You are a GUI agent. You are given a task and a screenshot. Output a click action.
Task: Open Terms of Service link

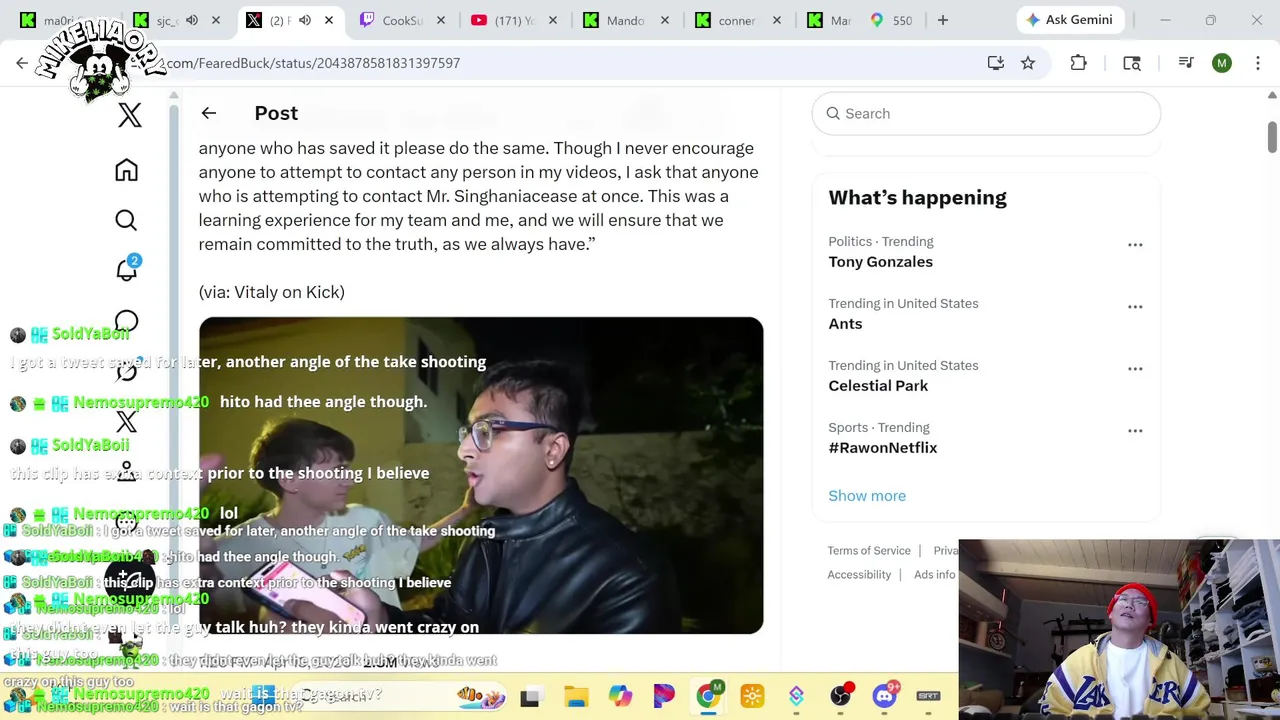click(869, 551)
